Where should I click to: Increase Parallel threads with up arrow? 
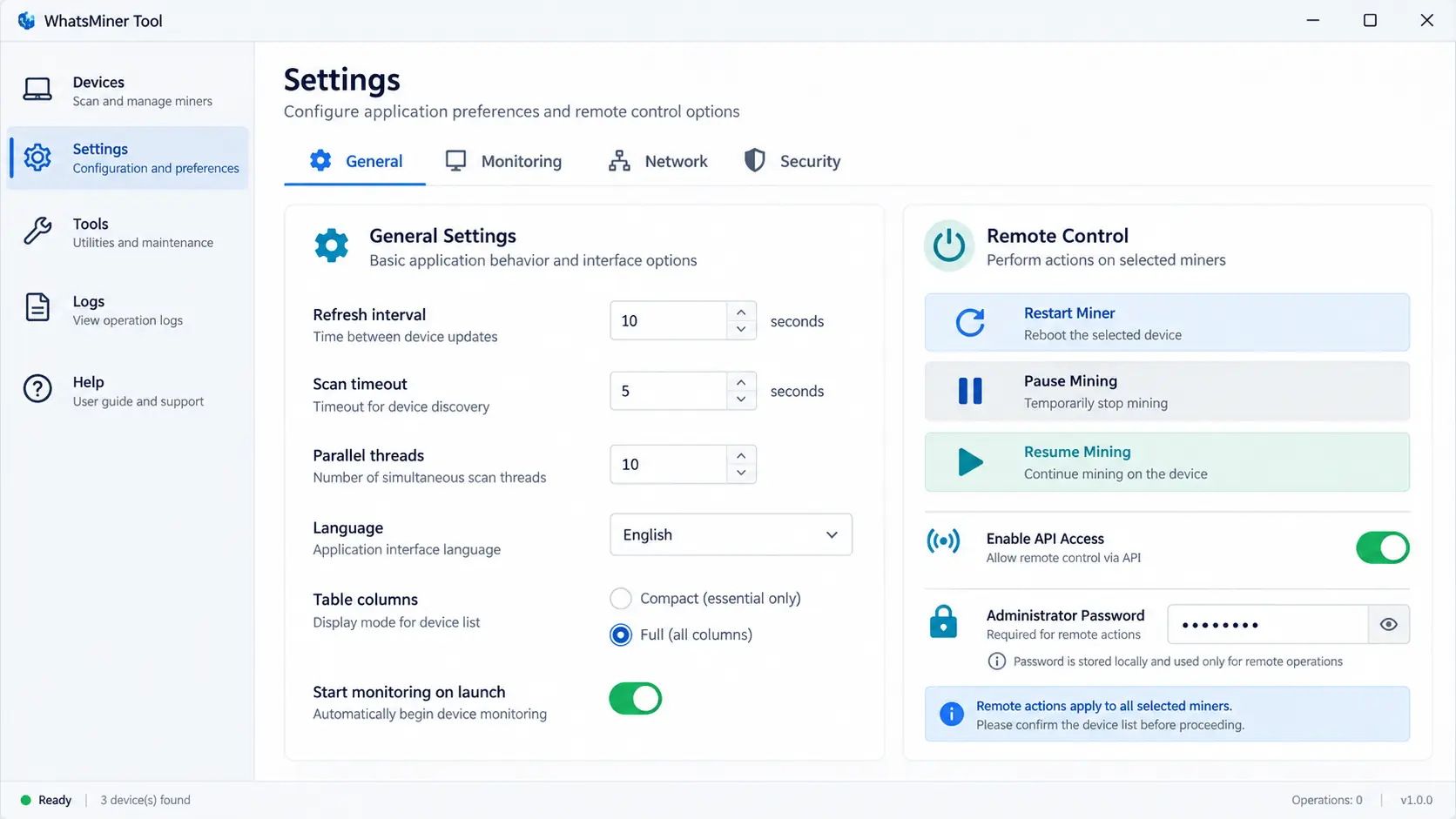pos(741,455)
